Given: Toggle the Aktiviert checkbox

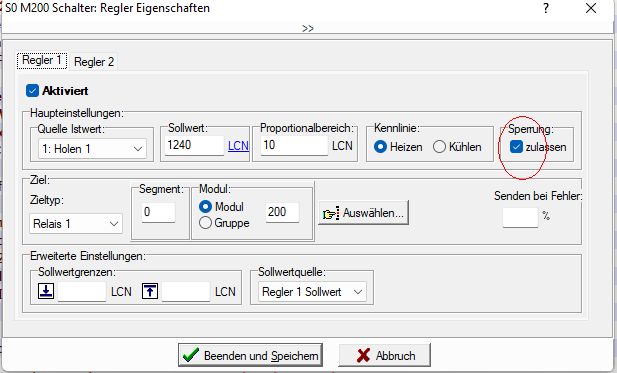Looking at the screenshot, I should point(32,90).
